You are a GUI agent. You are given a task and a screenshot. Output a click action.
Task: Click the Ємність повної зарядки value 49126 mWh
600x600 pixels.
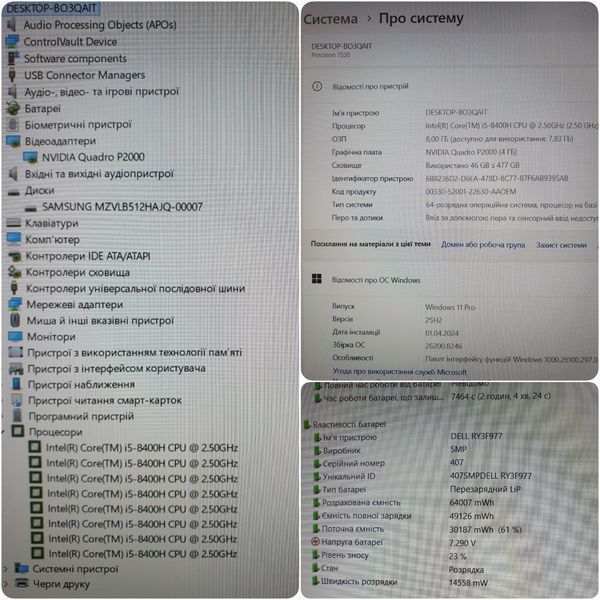click(x=471, y=516)
